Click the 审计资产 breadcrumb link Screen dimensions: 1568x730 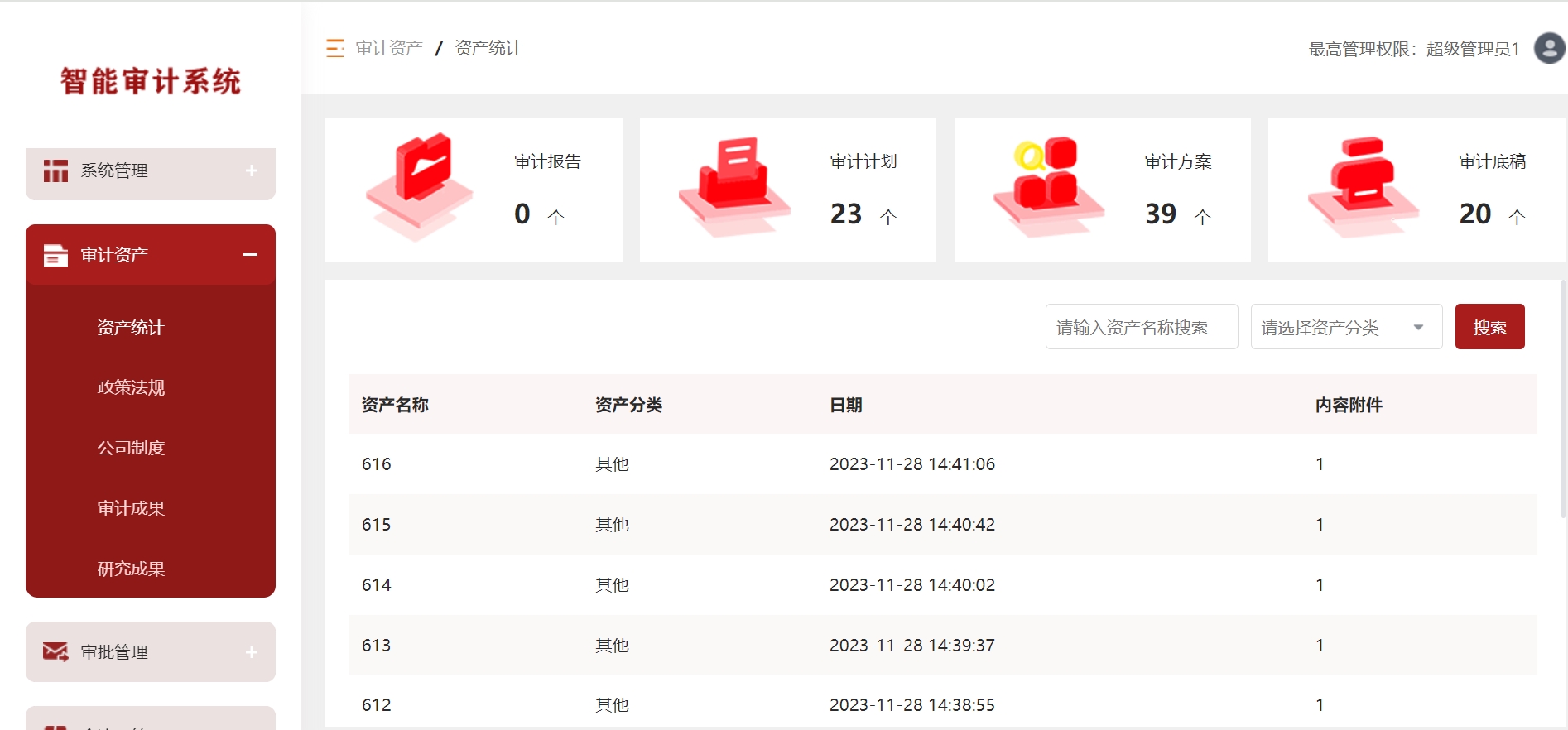coord(389,48)
